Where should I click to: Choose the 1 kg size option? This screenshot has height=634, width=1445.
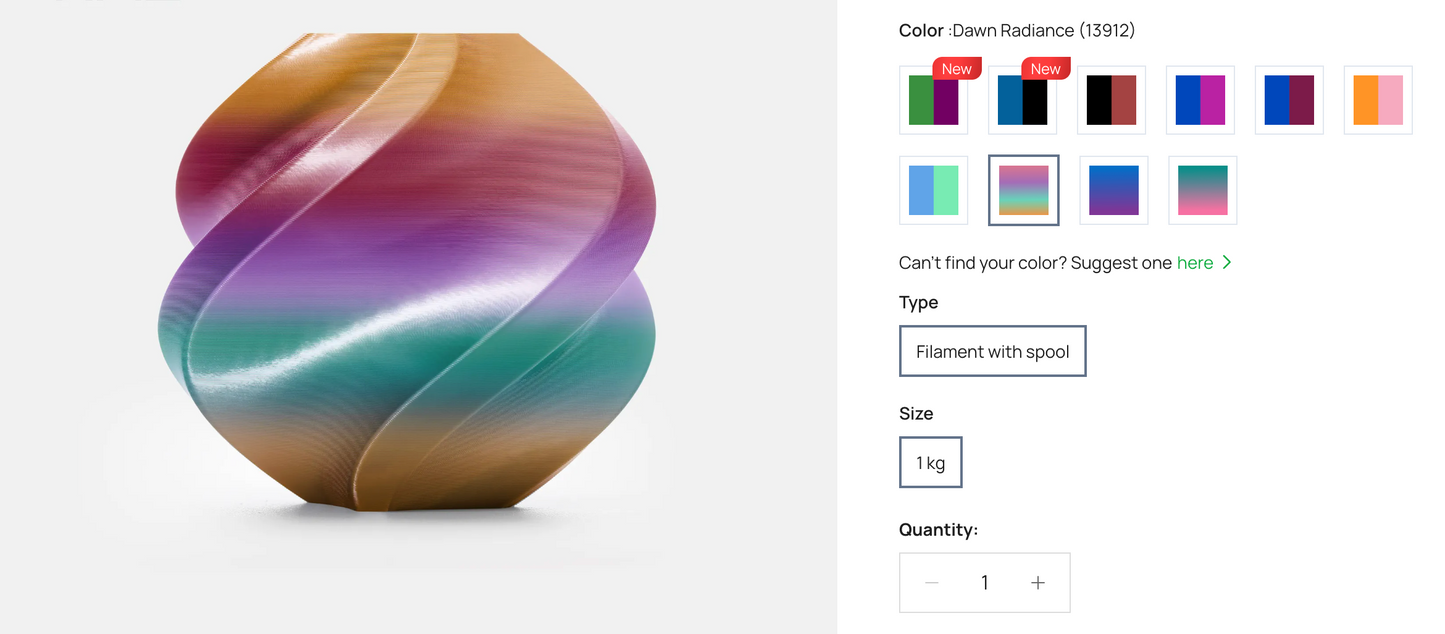930,462
